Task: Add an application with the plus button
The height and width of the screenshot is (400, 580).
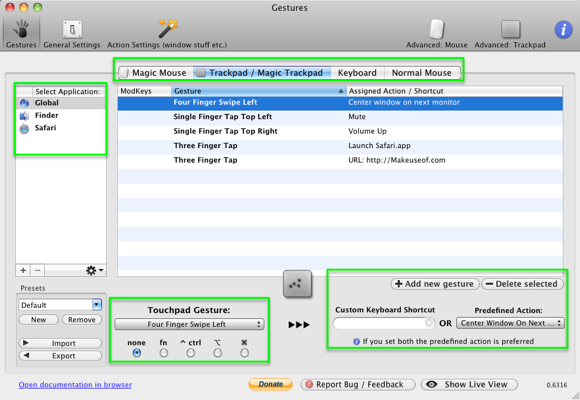Action: 23,270
